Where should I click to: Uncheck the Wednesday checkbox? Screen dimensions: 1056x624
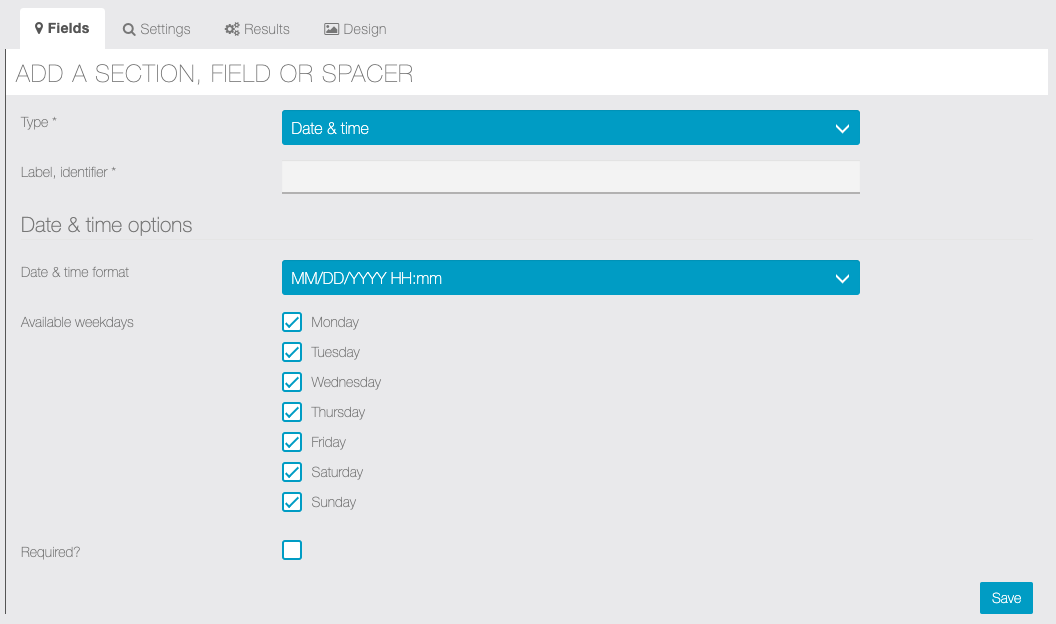(x=292, y=382)
